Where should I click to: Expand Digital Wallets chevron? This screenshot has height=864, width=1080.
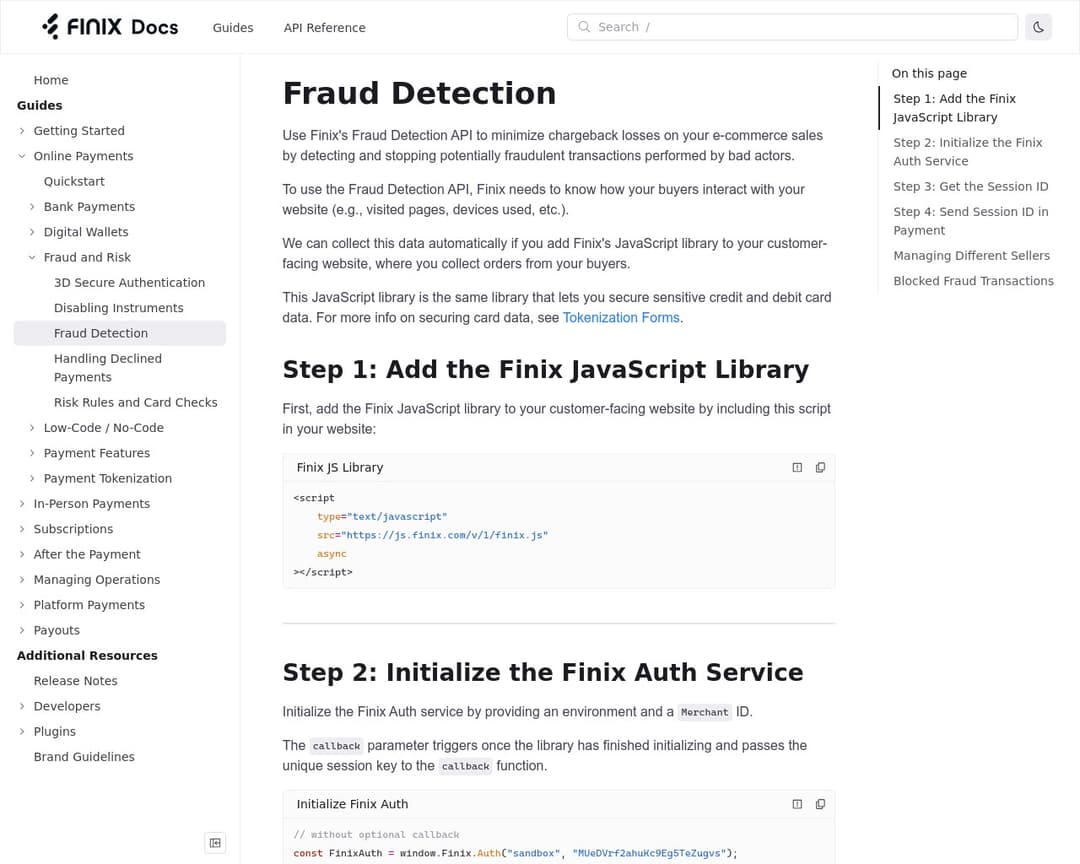(32, 232)
